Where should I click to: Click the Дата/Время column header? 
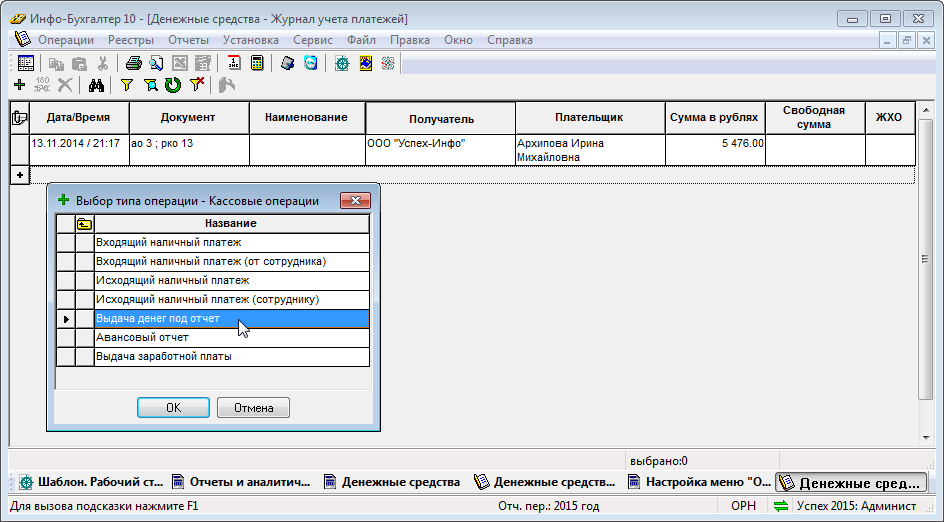(79, 117)
